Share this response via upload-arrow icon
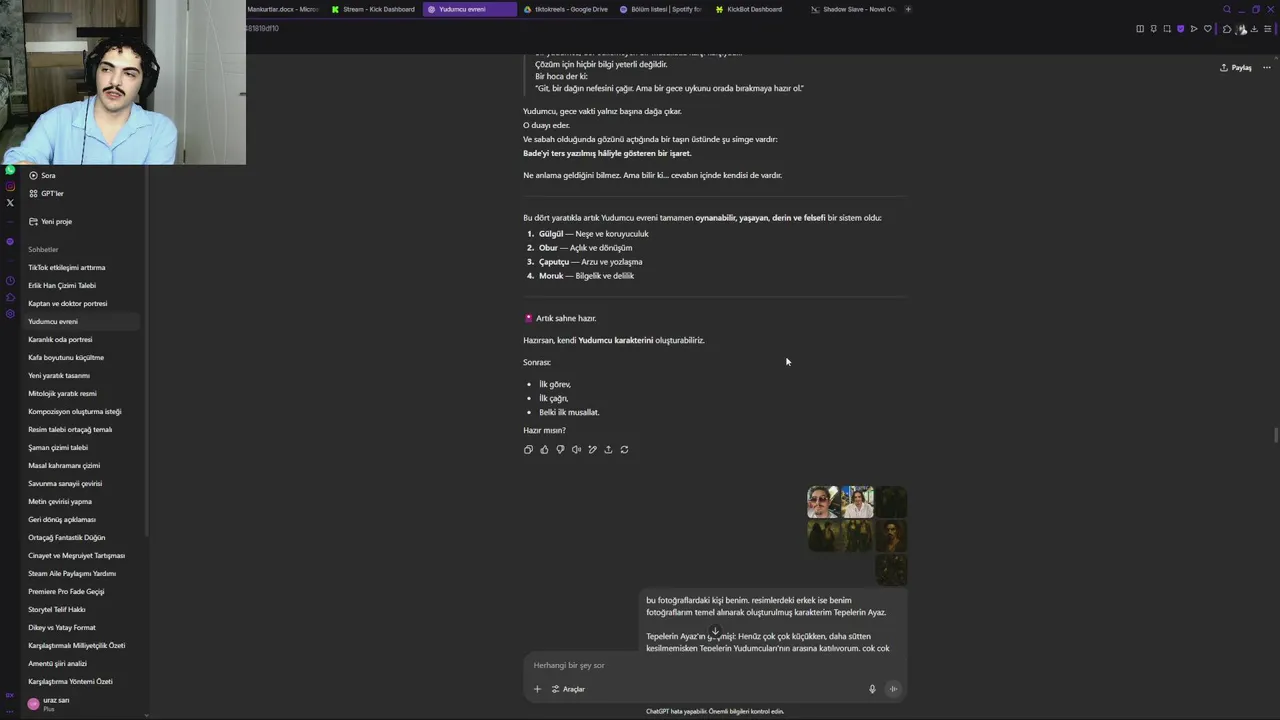The image size is (1280, 720). [608, 450]
